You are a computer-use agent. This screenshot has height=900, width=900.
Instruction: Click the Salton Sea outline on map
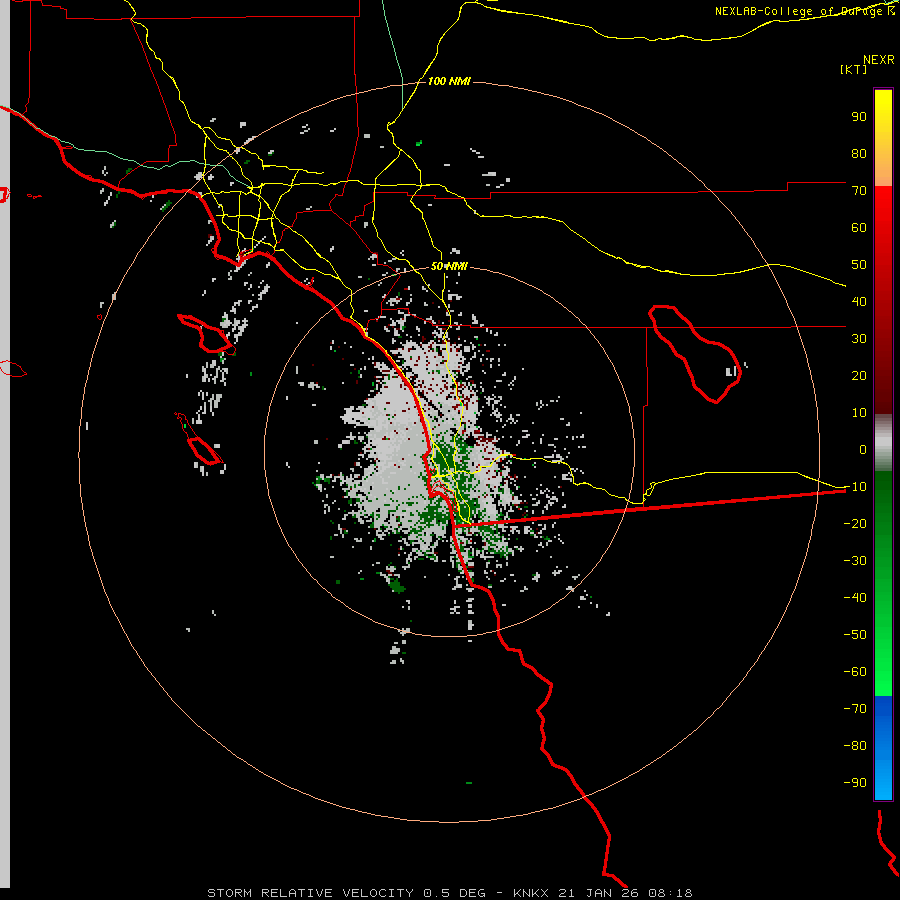(x=695, y=354)
